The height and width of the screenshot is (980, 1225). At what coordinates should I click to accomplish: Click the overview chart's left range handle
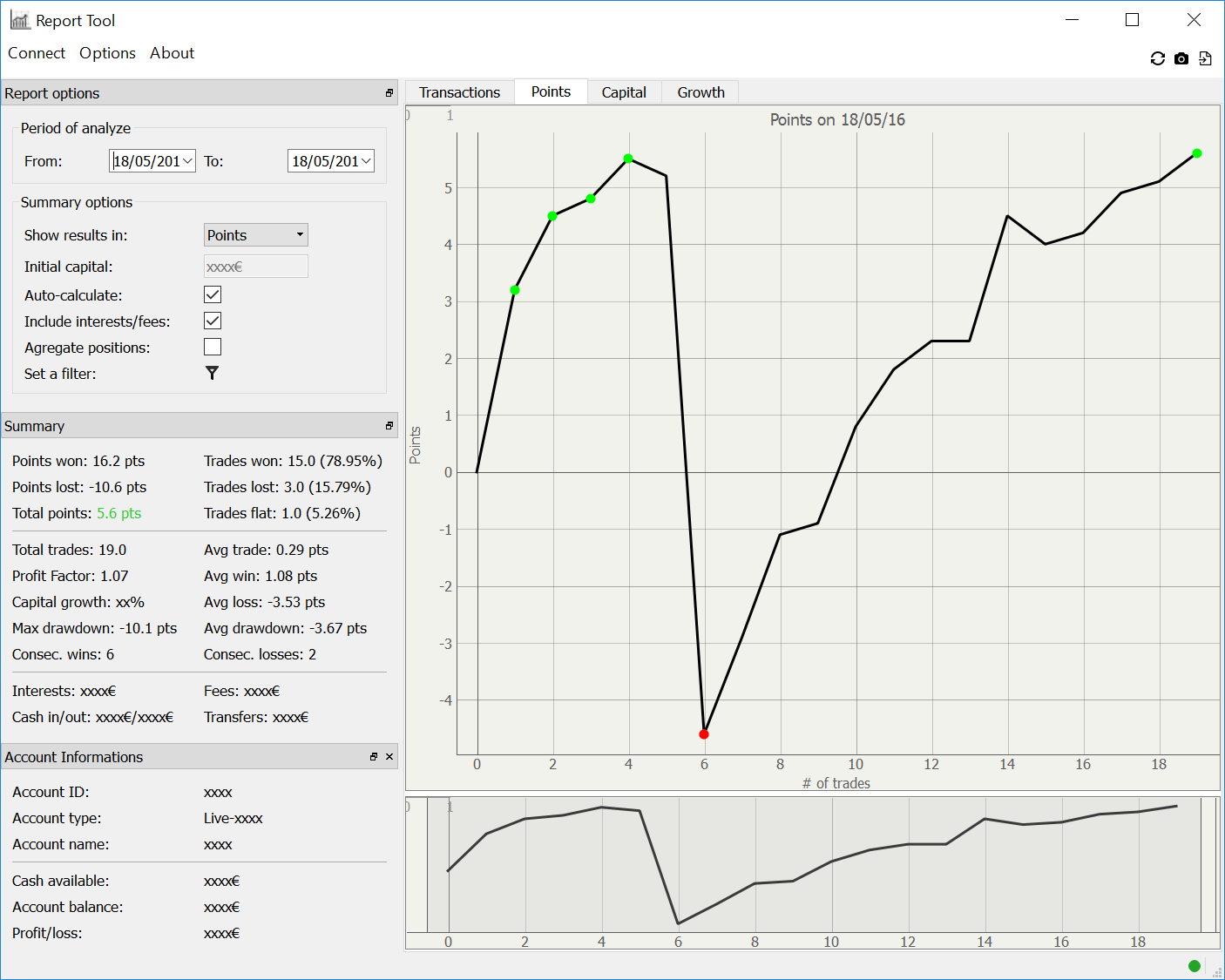(427, 865)
